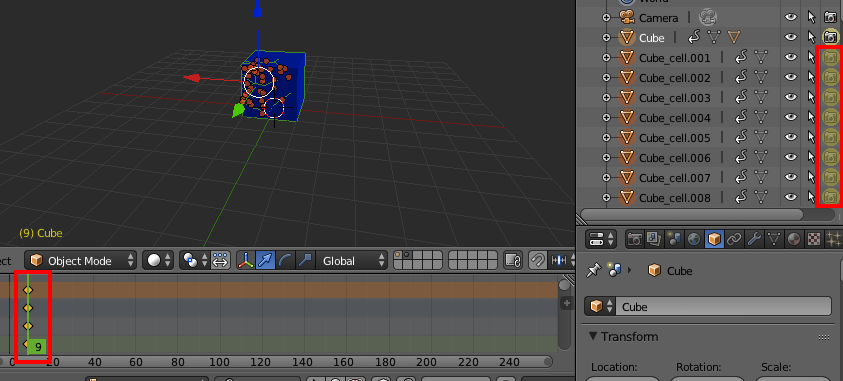Image resolution: width=843 pixels, height=381 pixels.
Task: Click the Cube object name field
Action: 723,307
